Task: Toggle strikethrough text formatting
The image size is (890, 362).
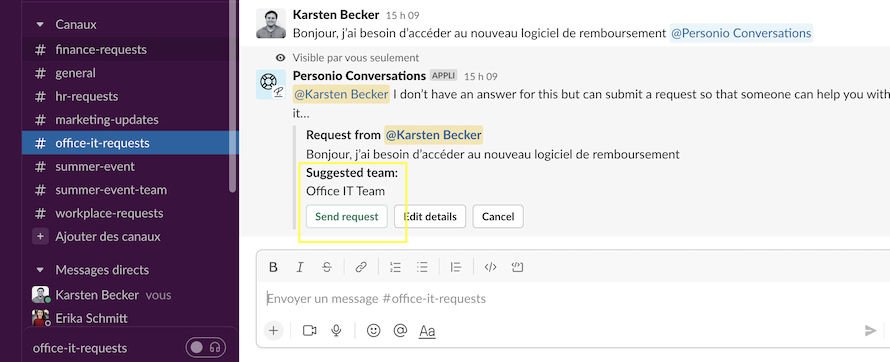Action: click(327, 267)
